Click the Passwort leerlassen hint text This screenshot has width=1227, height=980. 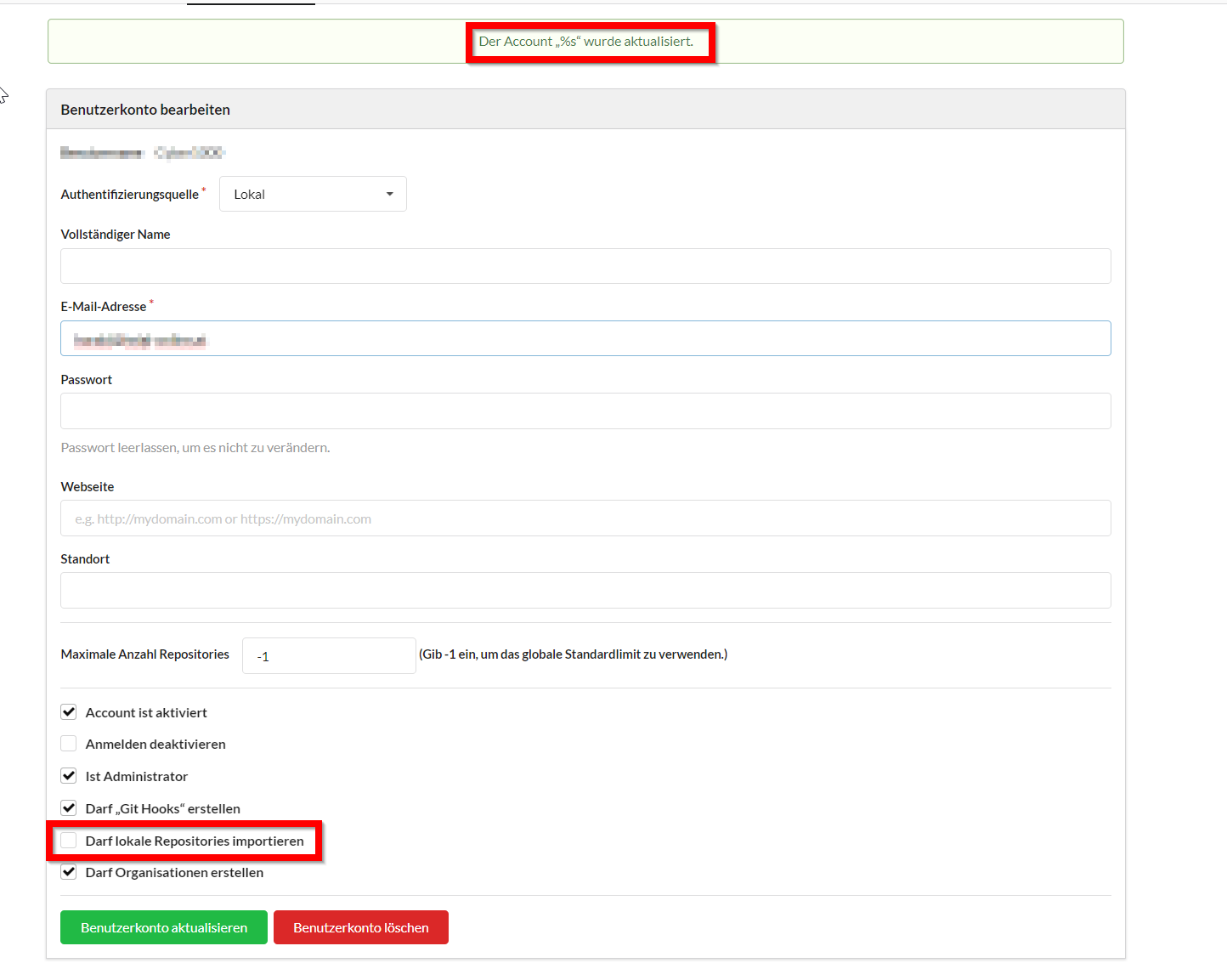point(195,448)
